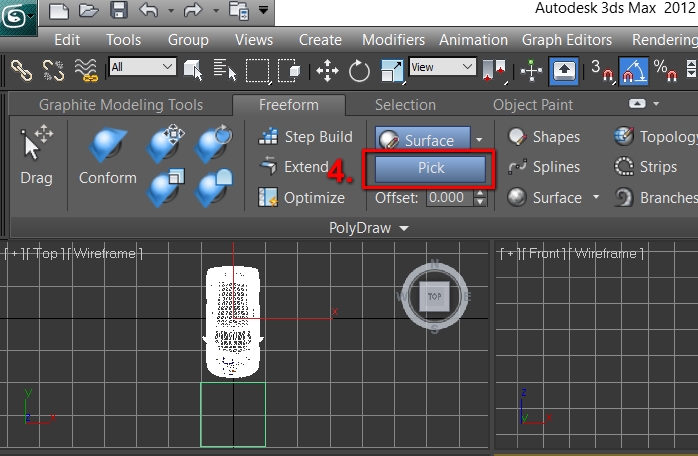Open the Draw On Surface dropdown arrow
The height and width of the screenshot is (456, 698).
pos(479,139)
